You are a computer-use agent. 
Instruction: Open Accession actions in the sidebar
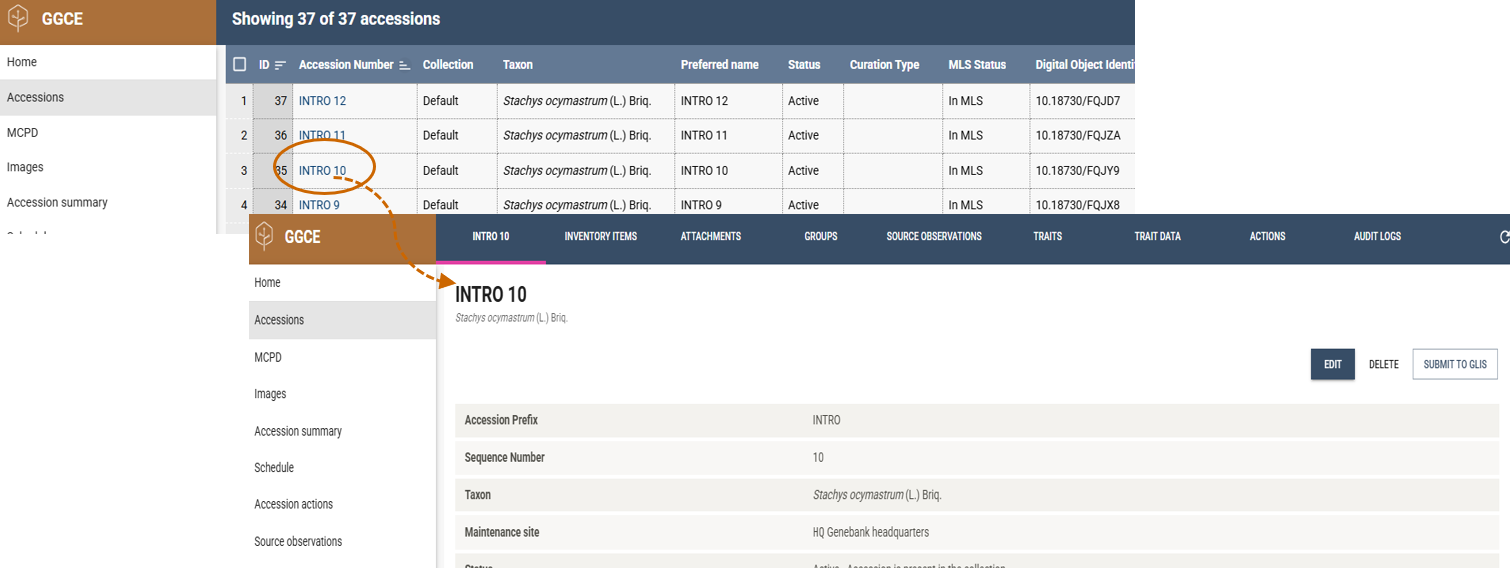[x=293, y=504]
